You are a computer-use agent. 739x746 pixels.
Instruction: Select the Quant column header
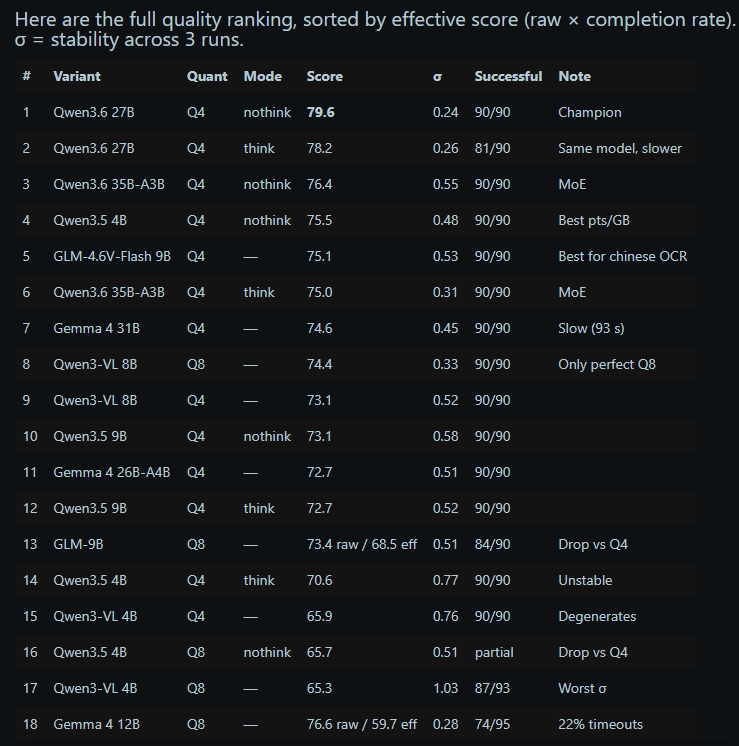[x=207, y=76]
